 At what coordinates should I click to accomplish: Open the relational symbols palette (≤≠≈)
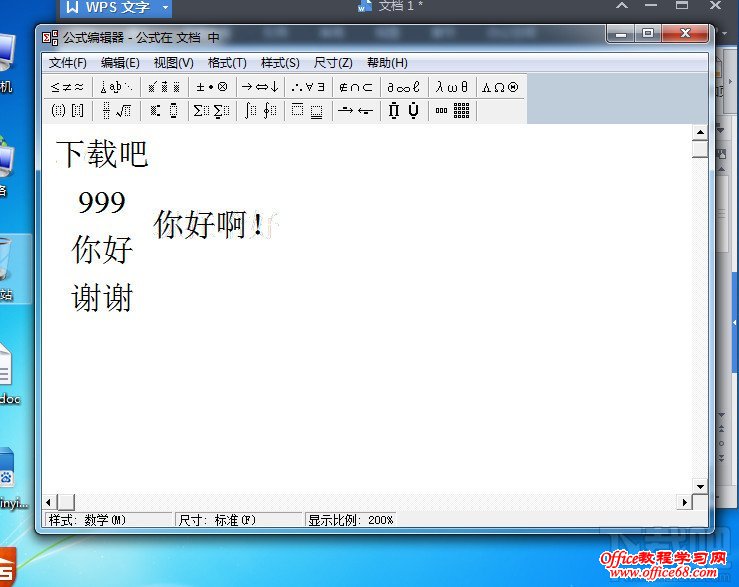click(67, 87)
